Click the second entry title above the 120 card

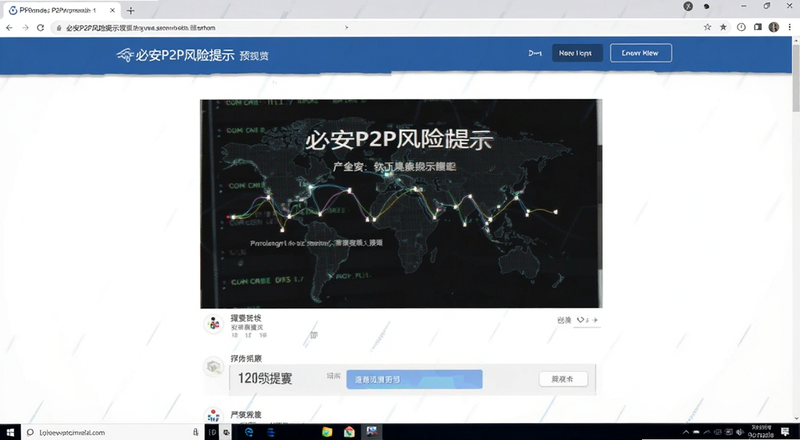tap(246, 359)
